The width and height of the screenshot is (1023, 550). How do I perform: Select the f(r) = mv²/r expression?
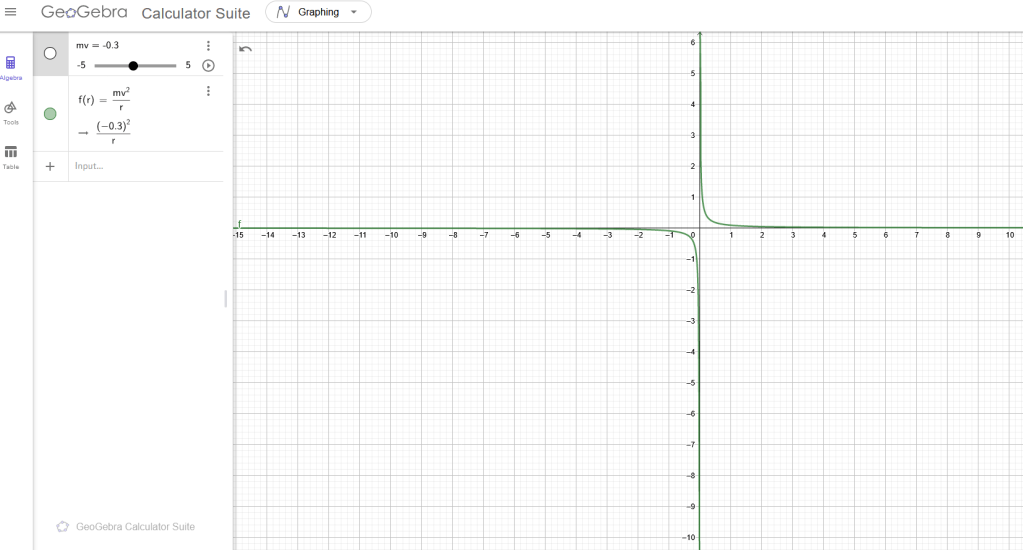point(105,99)
